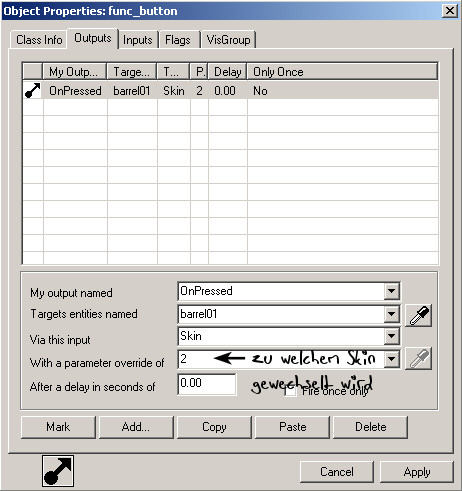462x491 pixels.
Task: Click the output arrow icon in the OnPressed row
Action: pyautogui.click(x=33, y=90)
